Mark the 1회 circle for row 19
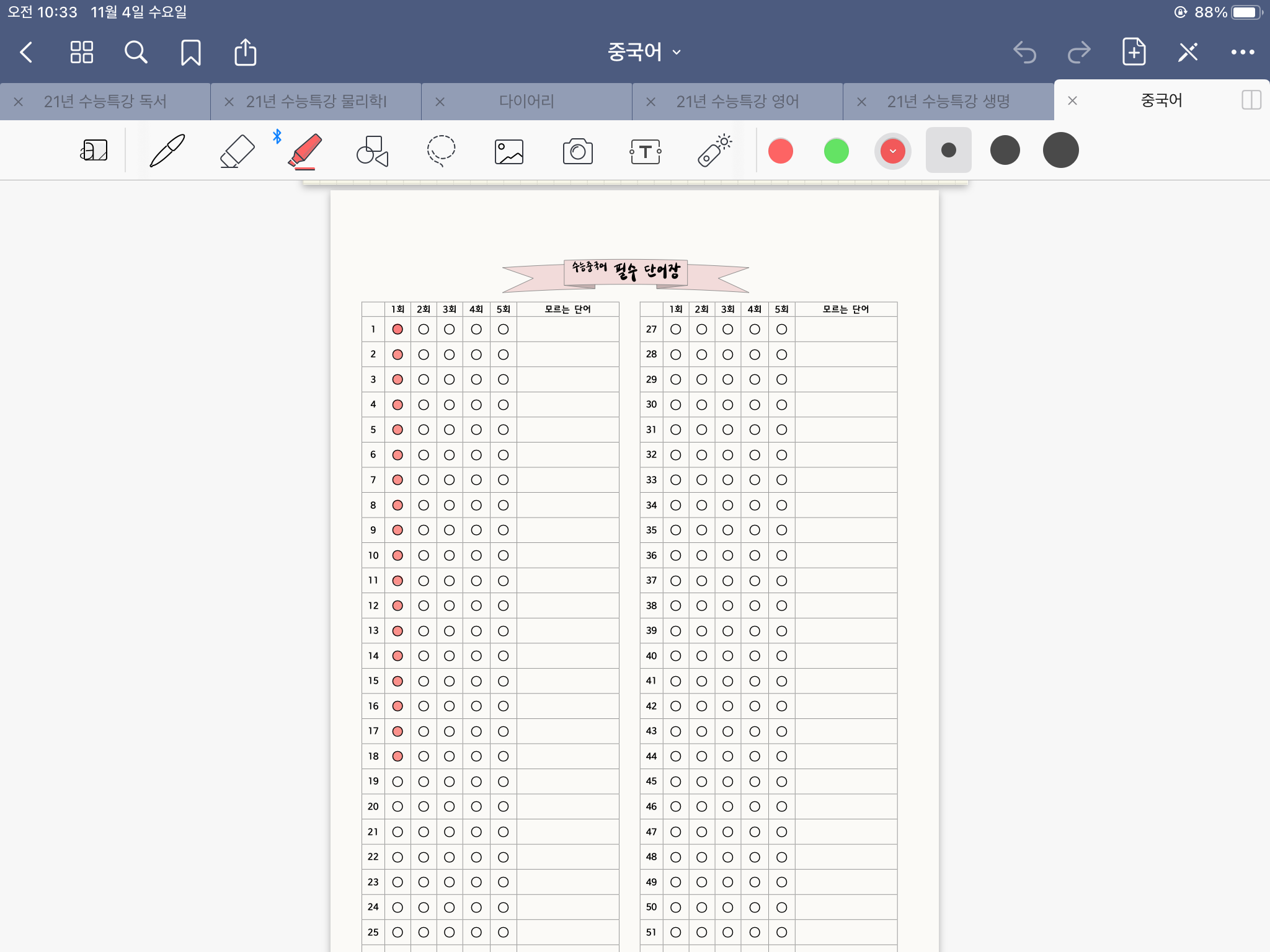The image size is (1270, 952). (x=397, y=782)
